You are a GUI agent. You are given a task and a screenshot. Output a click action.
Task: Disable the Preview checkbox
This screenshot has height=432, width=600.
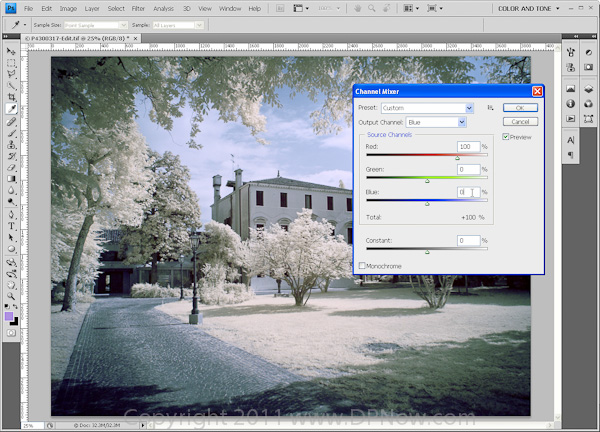pyautogui.click(x=506, y=137)
